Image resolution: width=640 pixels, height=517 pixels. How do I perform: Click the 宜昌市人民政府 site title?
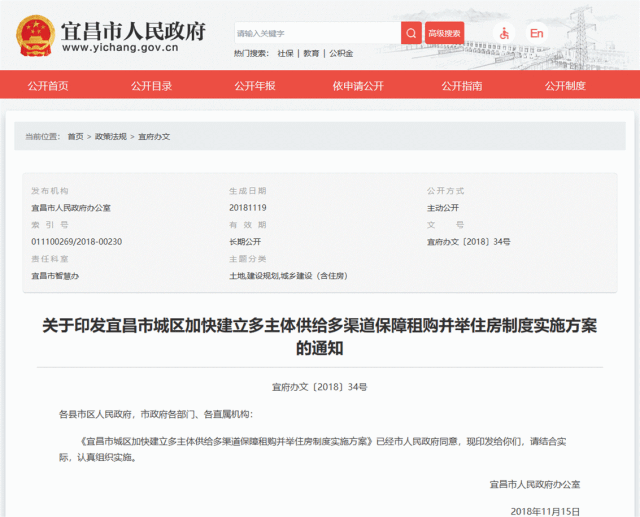pos(133,31)
